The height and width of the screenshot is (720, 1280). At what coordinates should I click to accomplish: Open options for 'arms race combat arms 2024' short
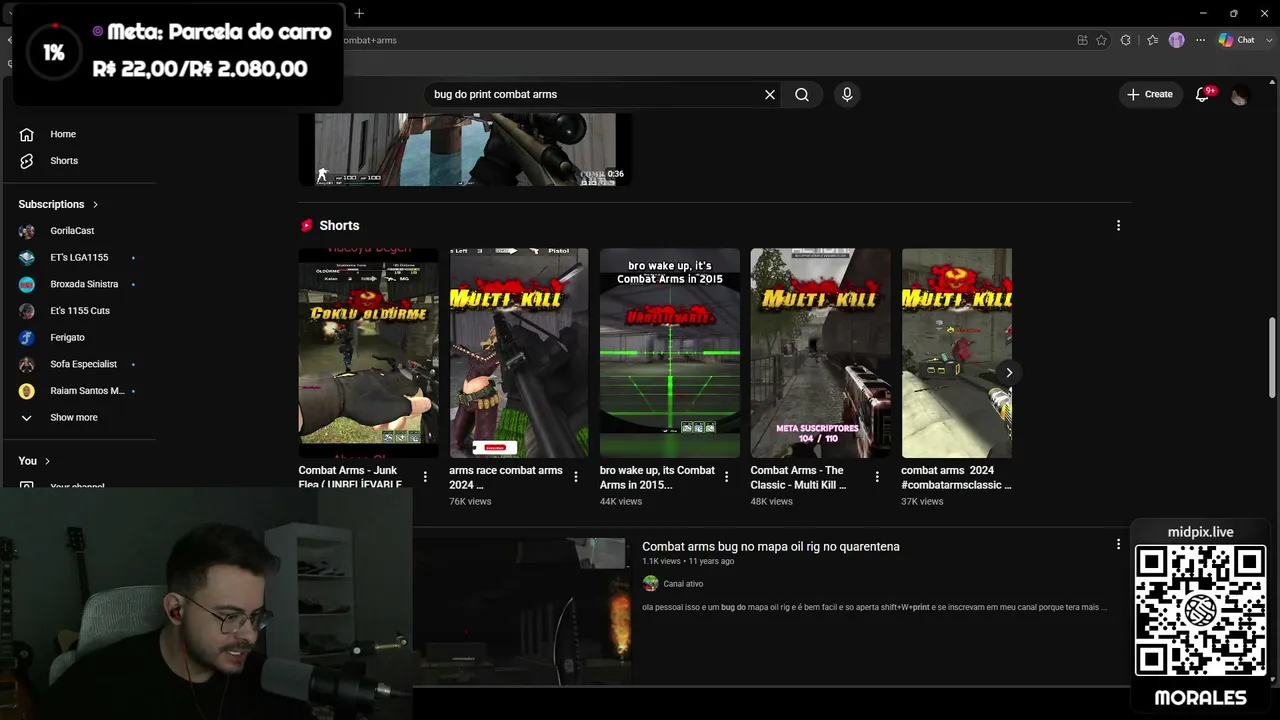(x=576, y=477)
